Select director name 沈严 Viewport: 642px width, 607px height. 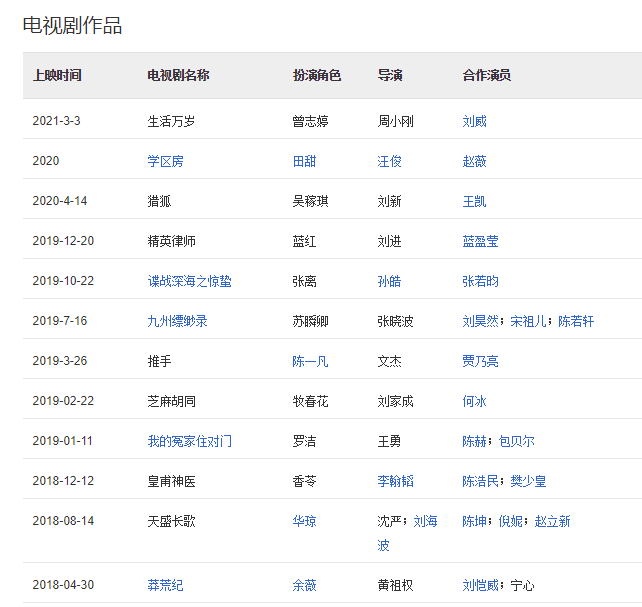(389, 521)
